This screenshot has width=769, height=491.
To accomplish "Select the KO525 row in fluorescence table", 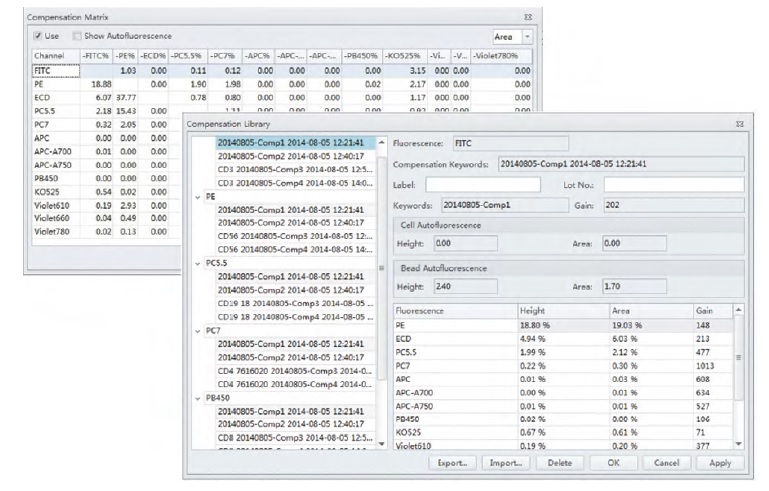I will [563, 433].
